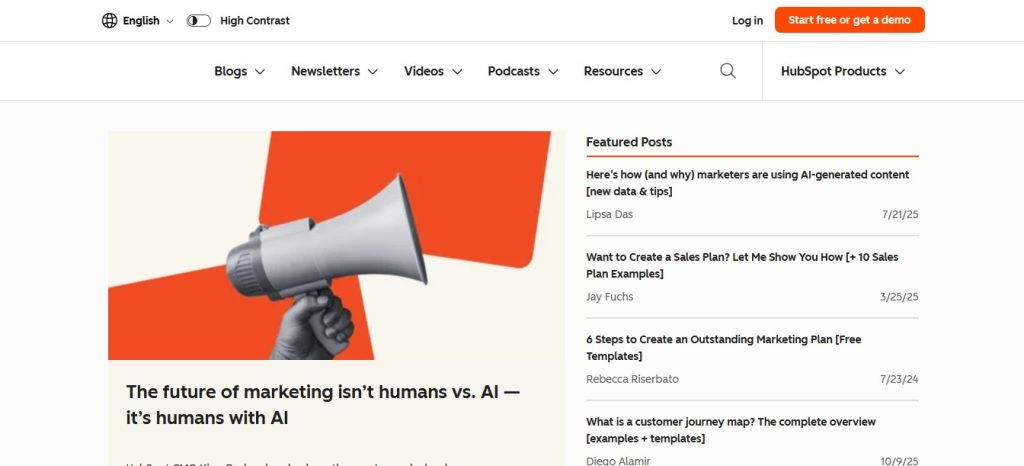Open the future of marketing headline
Image resolution: width=1024 pixels, height=466 pixels.
322,405
